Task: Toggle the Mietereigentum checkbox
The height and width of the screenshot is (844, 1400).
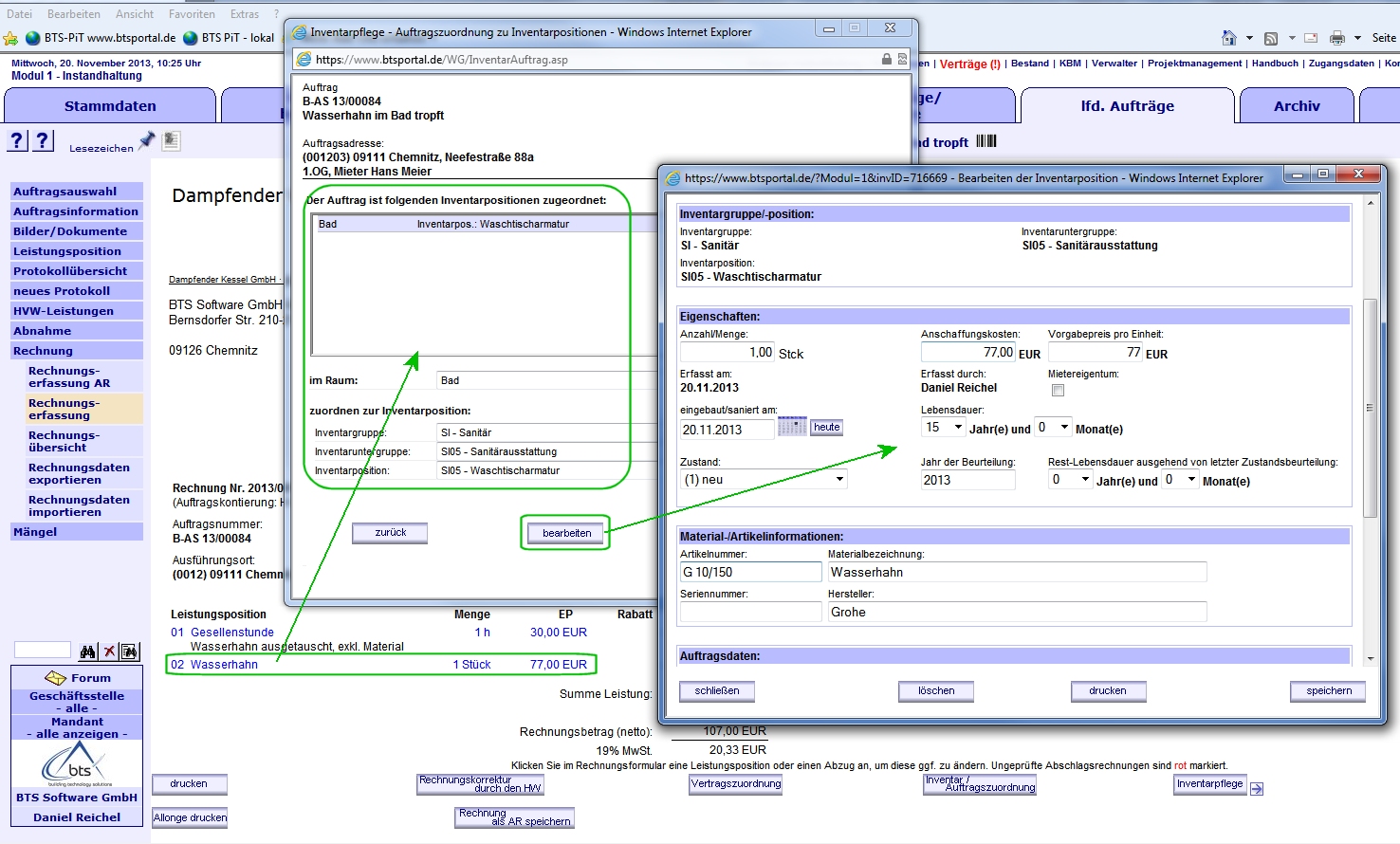Action: point(1059,388)
